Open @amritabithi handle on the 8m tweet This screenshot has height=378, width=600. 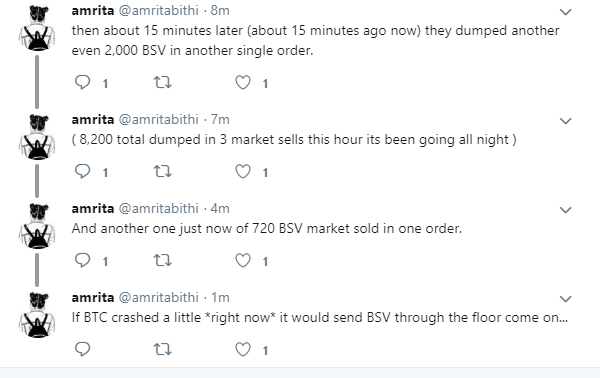click(x=158, y=10)
